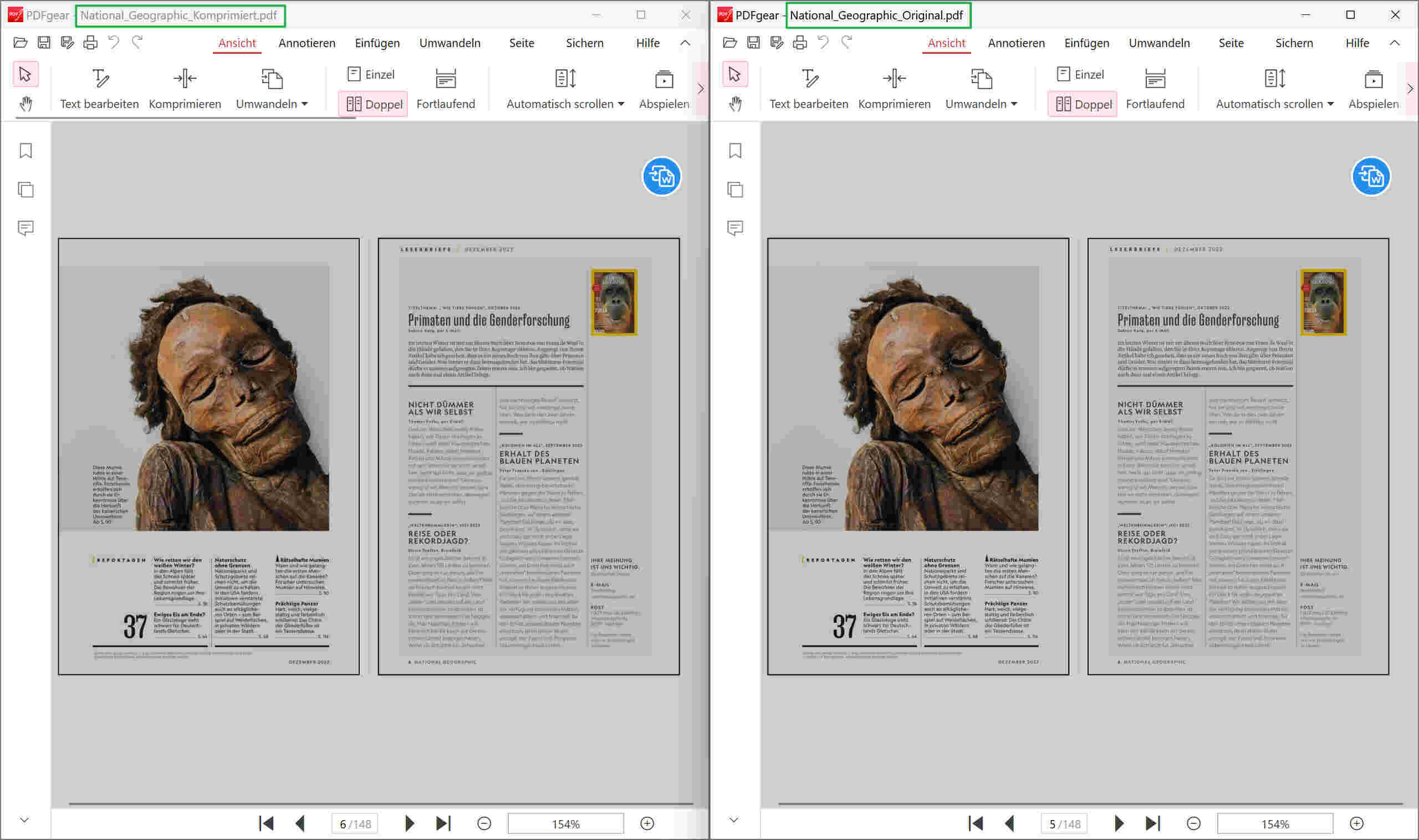Switch to the Annotieren tab
1419x840 pixels.
[x=307, y=43]
